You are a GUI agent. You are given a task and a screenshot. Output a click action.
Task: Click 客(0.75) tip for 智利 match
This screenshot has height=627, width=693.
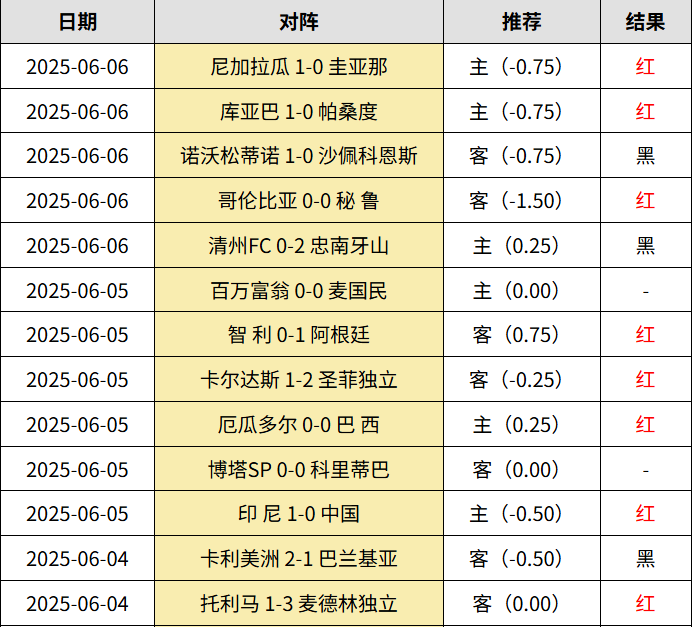point(516,334)
